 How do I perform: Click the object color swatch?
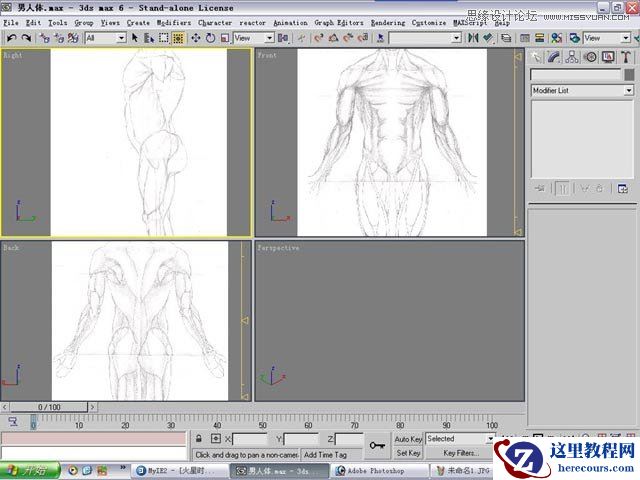coord(627,74)
